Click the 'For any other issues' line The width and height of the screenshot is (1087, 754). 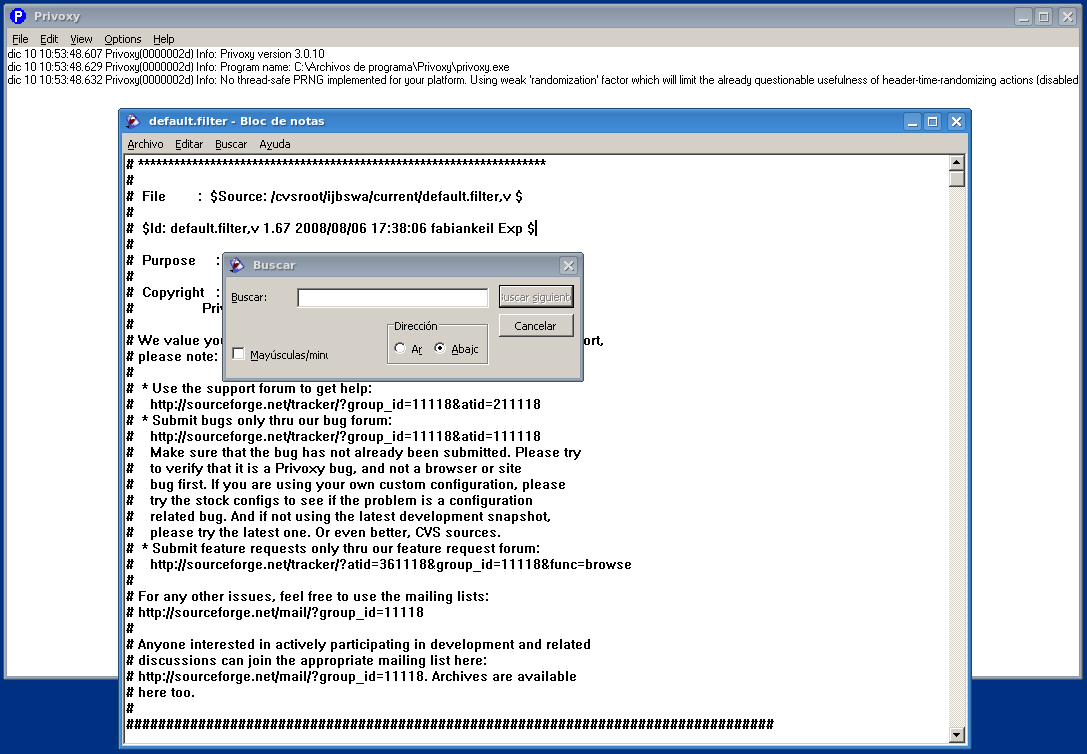(308, 597)
